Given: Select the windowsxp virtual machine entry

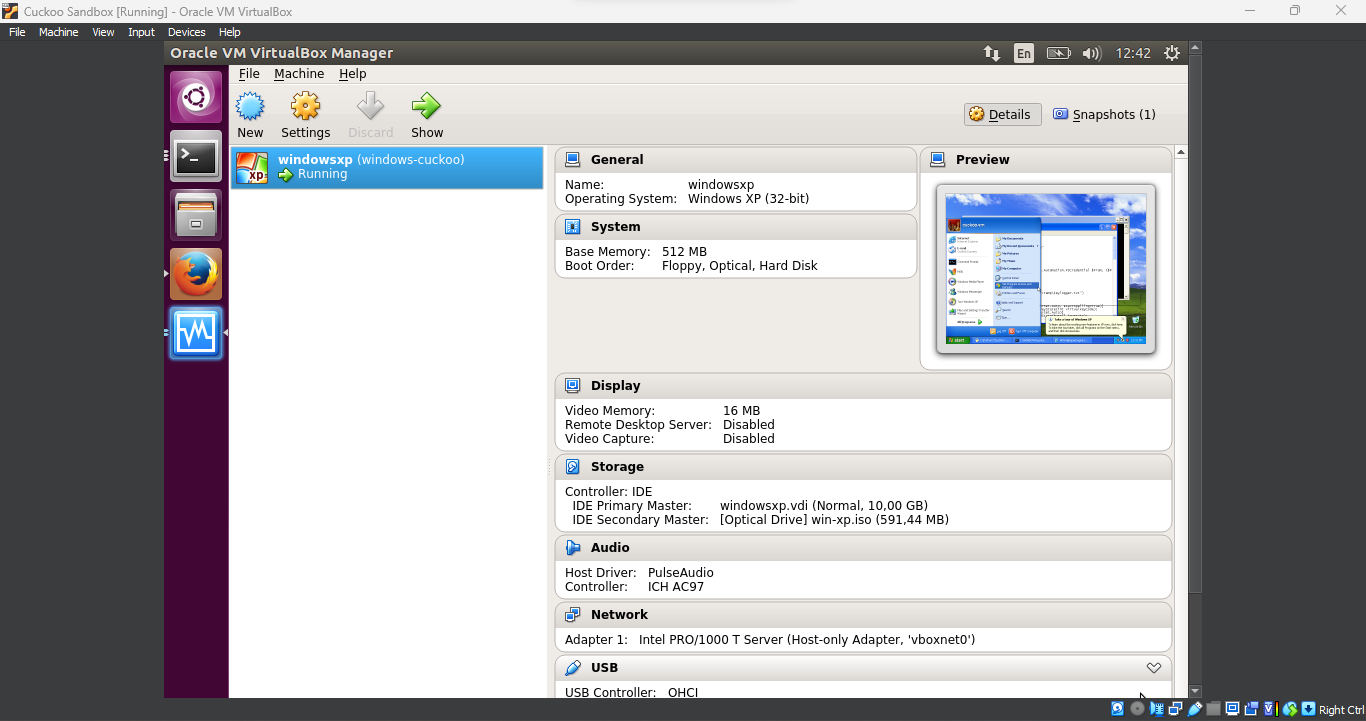Looking at the screenshot, I should point(387,168).
